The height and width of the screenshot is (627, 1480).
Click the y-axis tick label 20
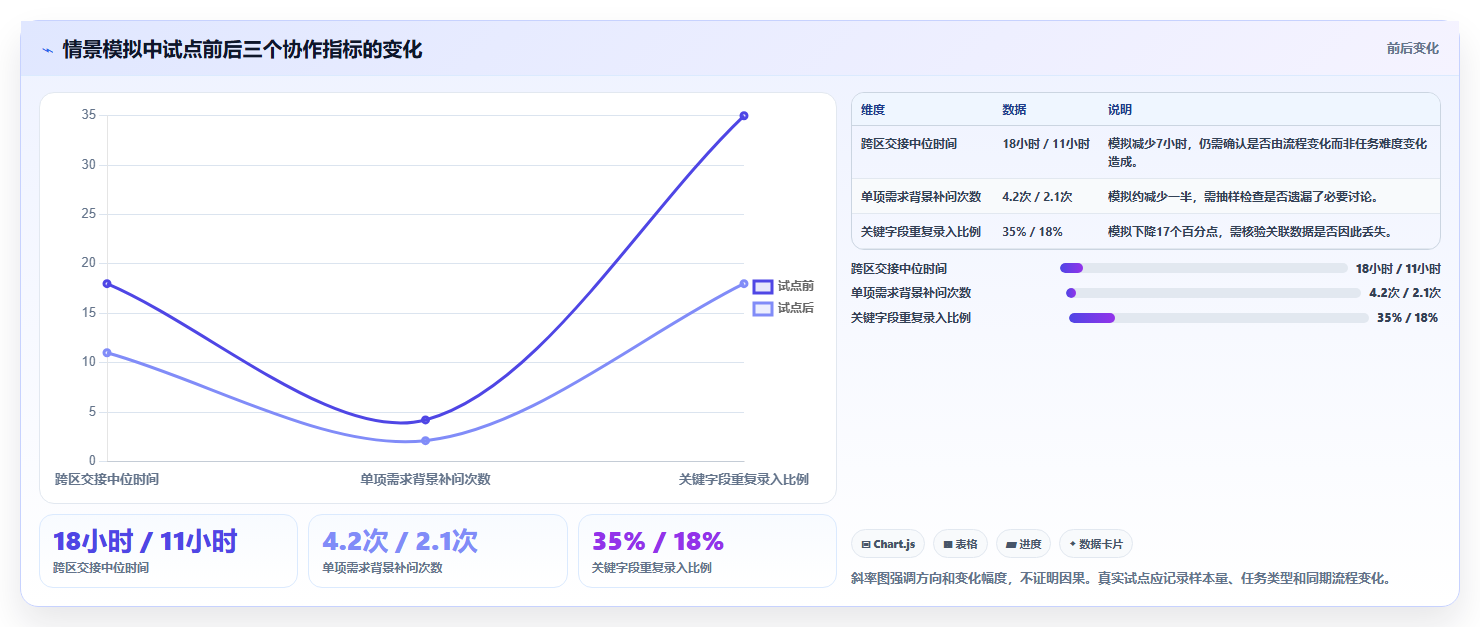[x=89, y=263]
